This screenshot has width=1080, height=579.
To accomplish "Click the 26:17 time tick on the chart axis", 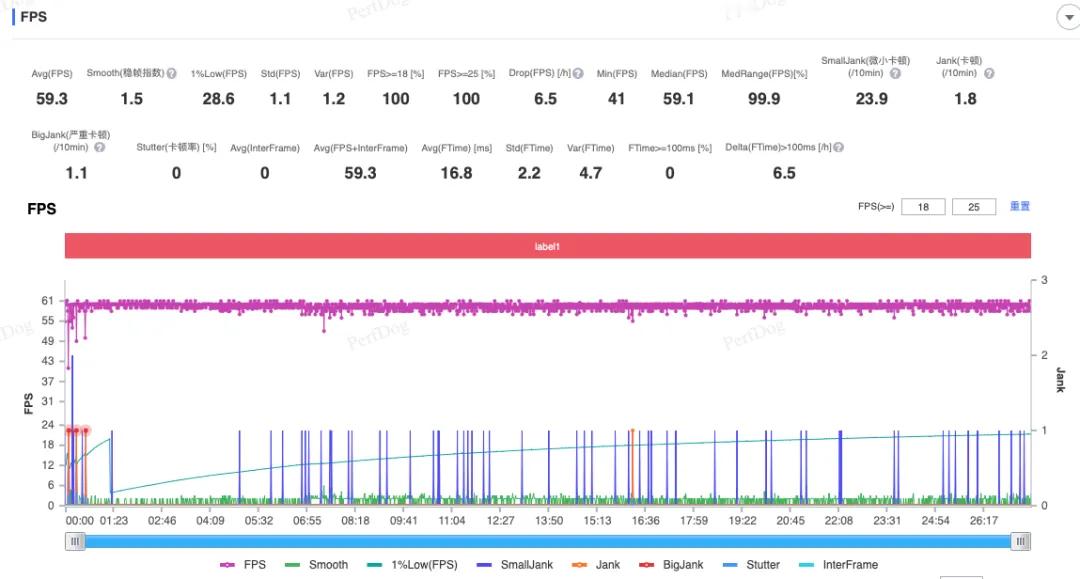I will pyautogui.click(x=984, y=521).
